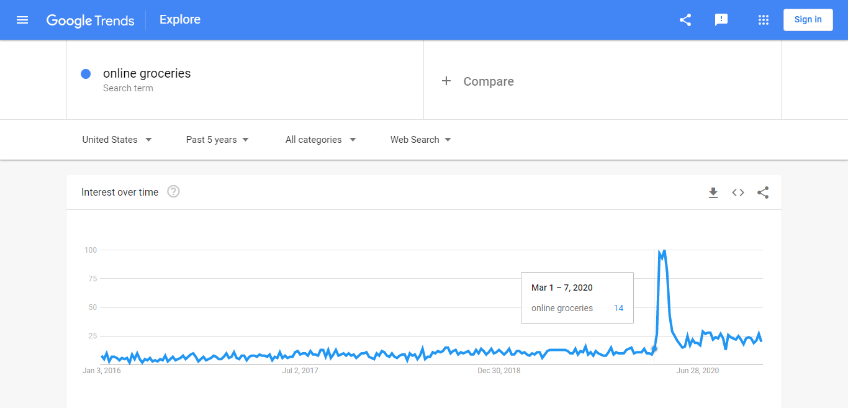Click the 100 y-axis value
This screenshot has width=848, height=408.
(x=90, y=250)
